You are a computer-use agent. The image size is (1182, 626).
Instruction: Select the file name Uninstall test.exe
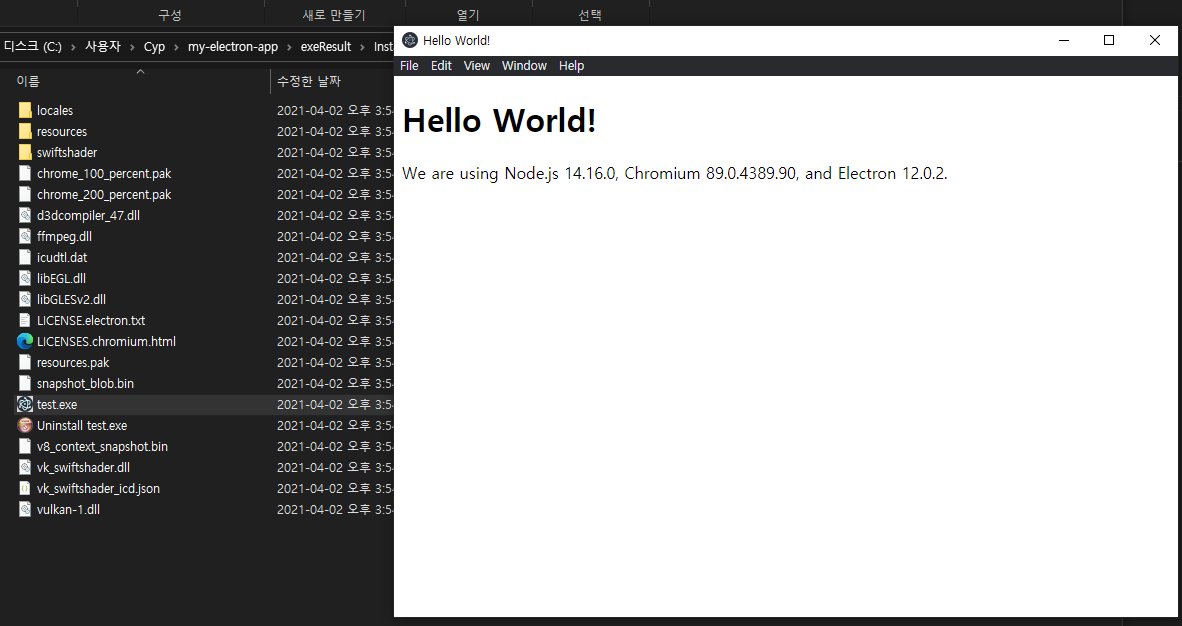pyautogui.click(x=82, y=425)
